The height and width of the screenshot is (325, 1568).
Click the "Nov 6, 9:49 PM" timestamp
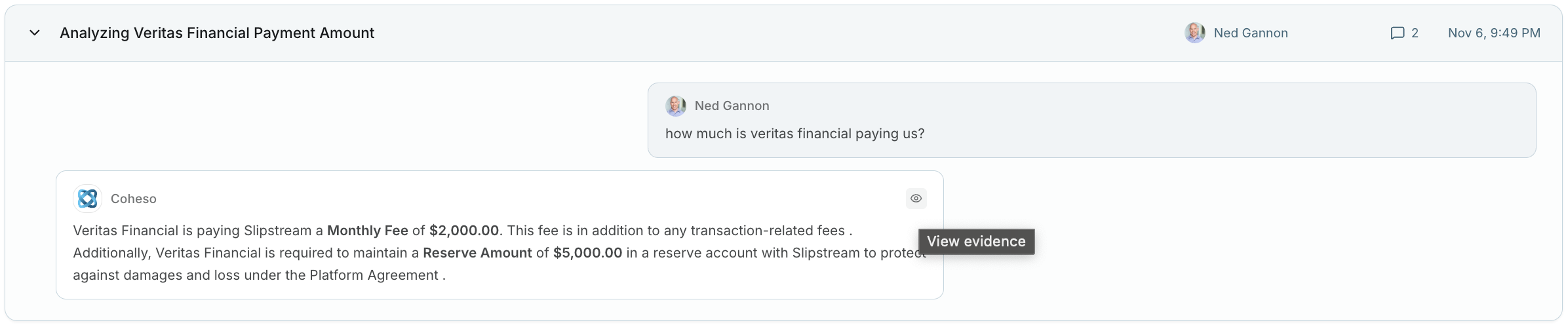tap(1493, 33)
